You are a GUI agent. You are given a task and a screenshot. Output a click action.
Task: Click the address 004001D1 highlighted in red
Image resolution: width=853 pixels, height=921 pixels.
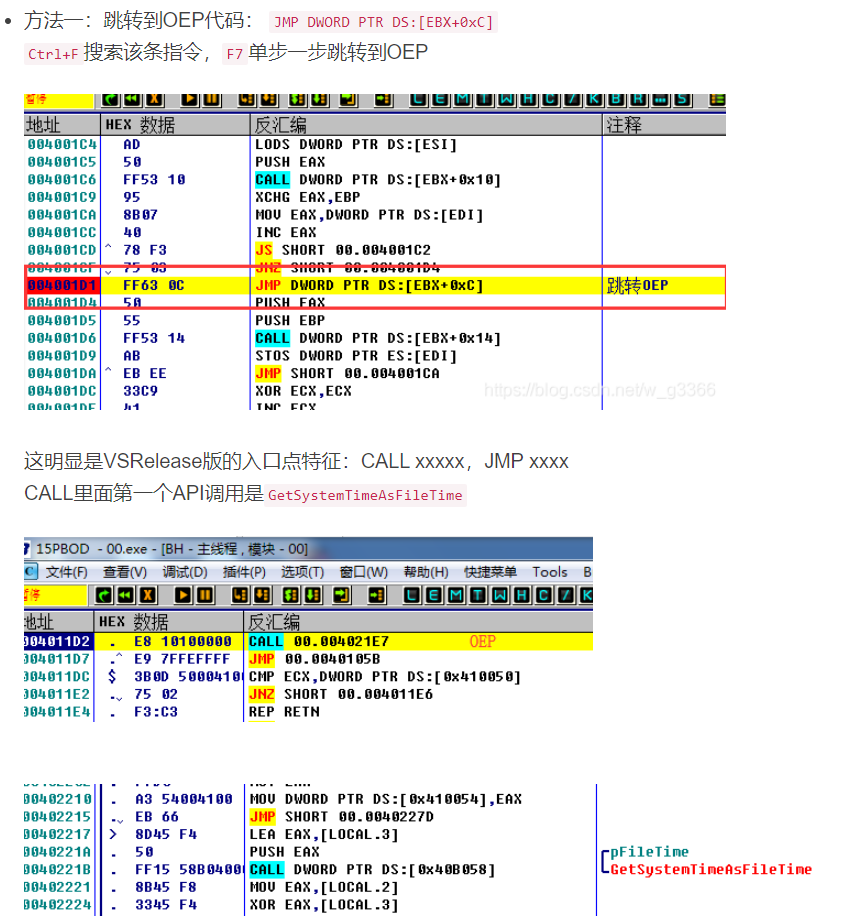(62, 285)
